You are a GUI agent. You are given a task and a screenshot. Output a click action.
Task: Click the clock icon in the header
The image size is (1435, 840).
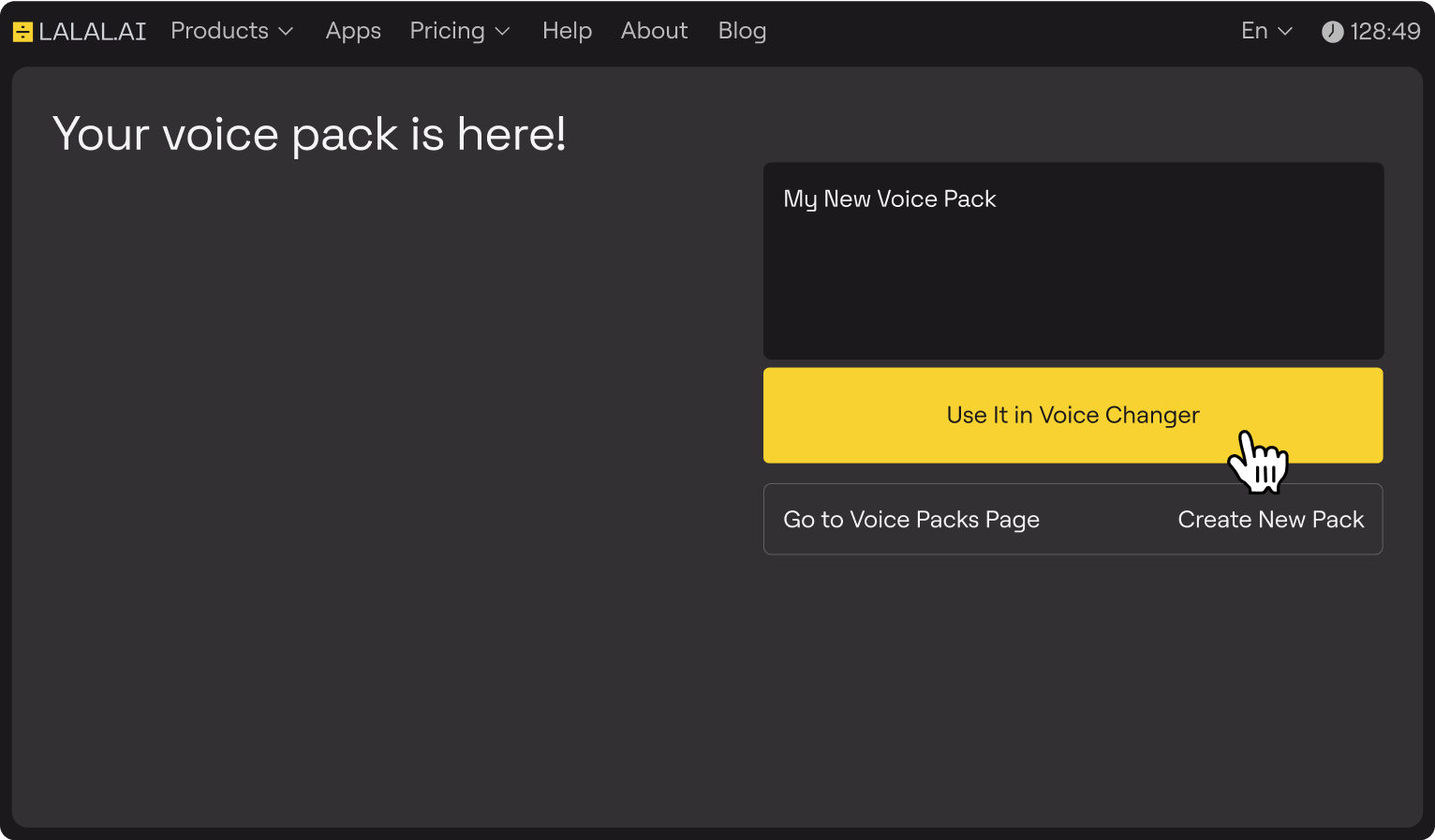tap(1332, 32)
